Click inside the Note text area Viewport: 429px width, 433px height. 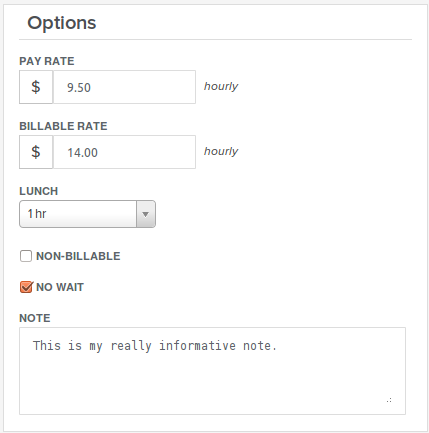[x=212, y=371]
